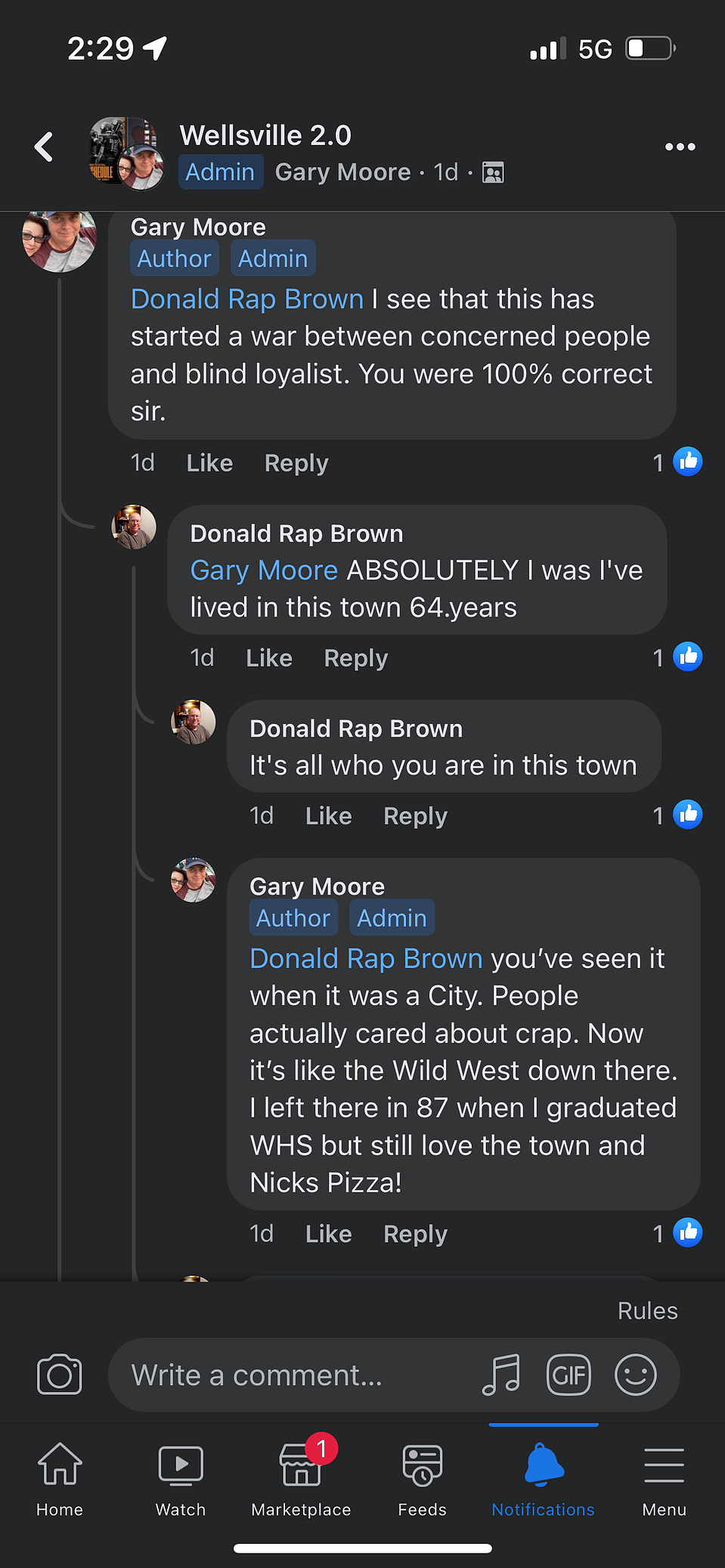Open the Feeds tab
This screenshot has height=1568, width=725.
(x=422, y=1479)
